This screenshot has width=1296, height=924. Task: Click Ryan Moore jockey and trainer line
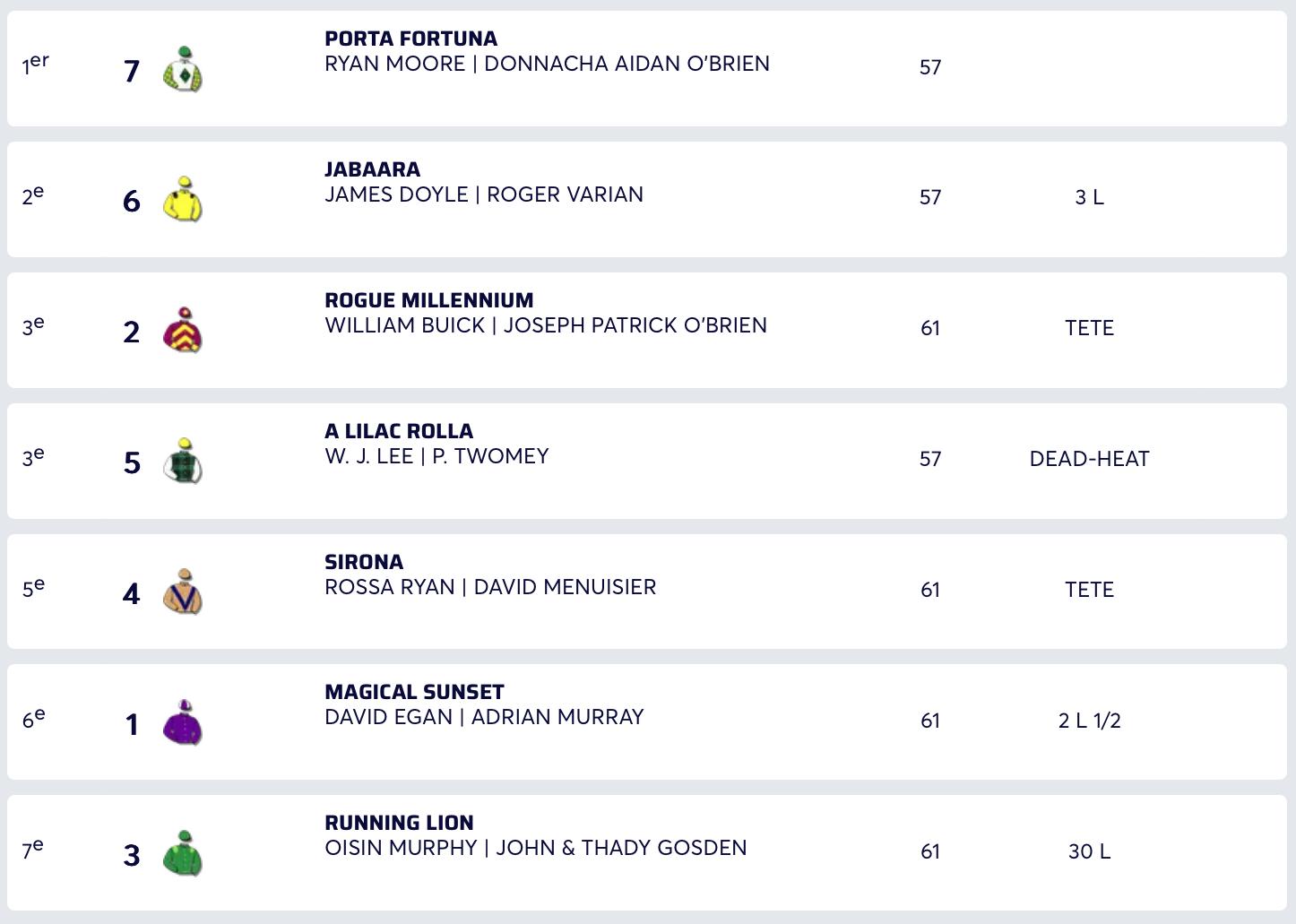tap(547, 65)
